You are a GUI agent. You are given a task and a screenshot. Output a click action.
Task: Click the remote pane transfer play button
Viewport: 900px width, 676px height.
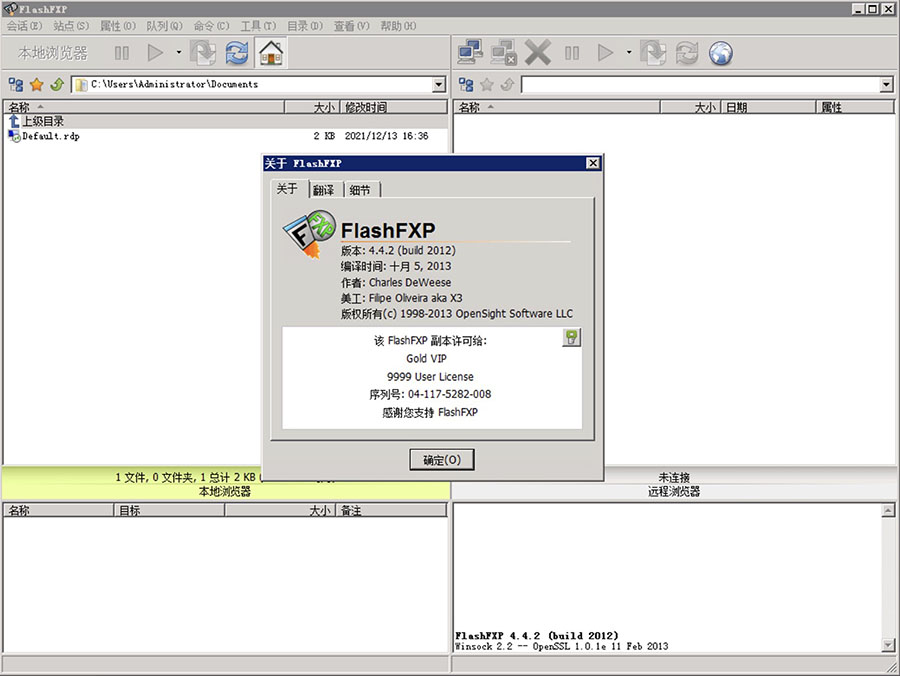point(606,53)
